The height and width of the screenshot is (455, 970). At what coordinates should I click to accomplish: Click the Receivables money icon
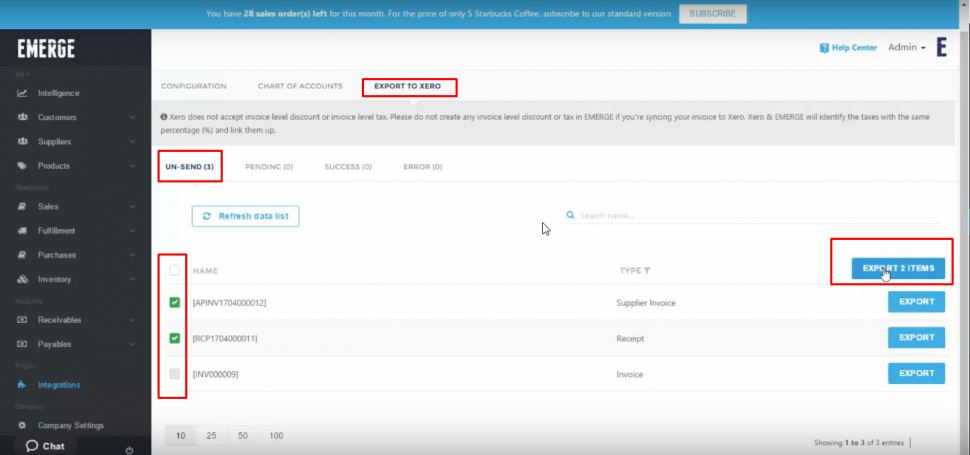[22, 320]
